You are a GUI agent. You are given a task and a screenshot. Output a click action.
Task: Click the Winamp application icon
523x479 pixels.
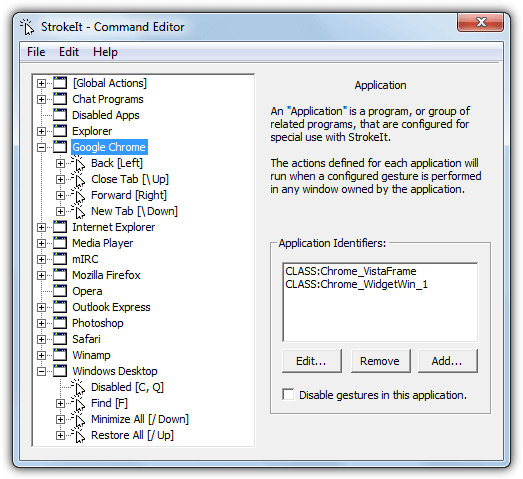60,355
